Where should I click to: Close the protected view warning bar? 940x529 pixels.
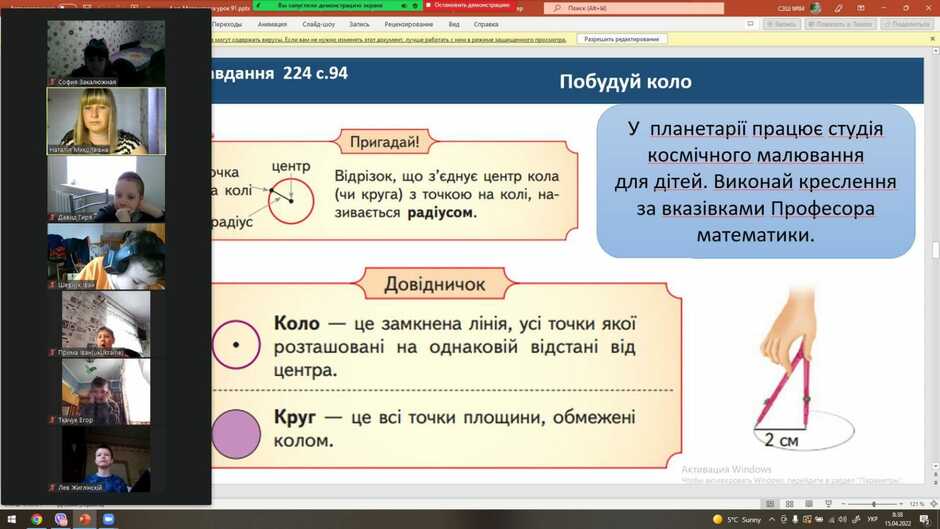click(932, 39)
